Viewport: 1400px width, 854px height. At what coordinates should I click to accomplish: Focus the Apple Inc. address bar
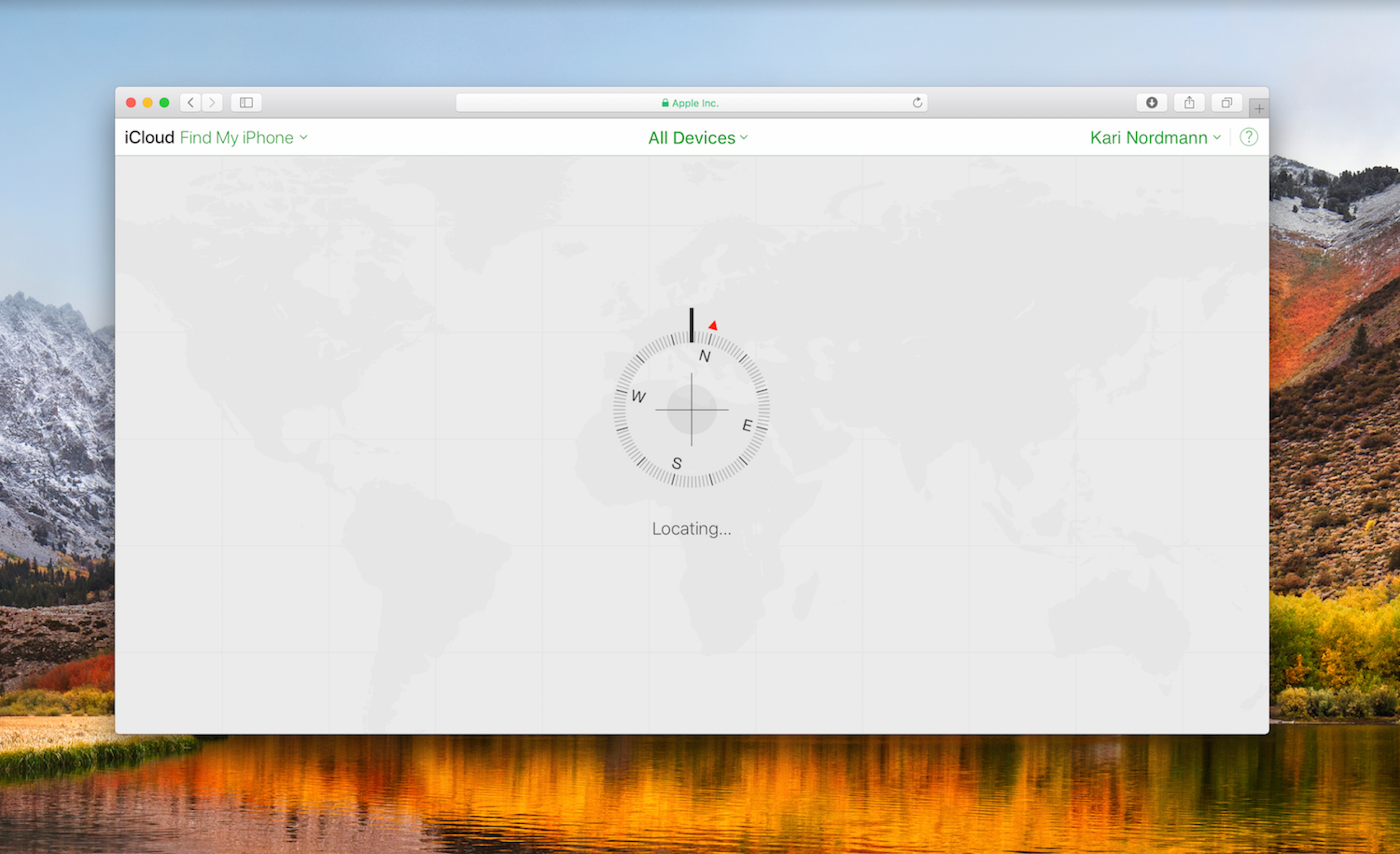[692, 103]
